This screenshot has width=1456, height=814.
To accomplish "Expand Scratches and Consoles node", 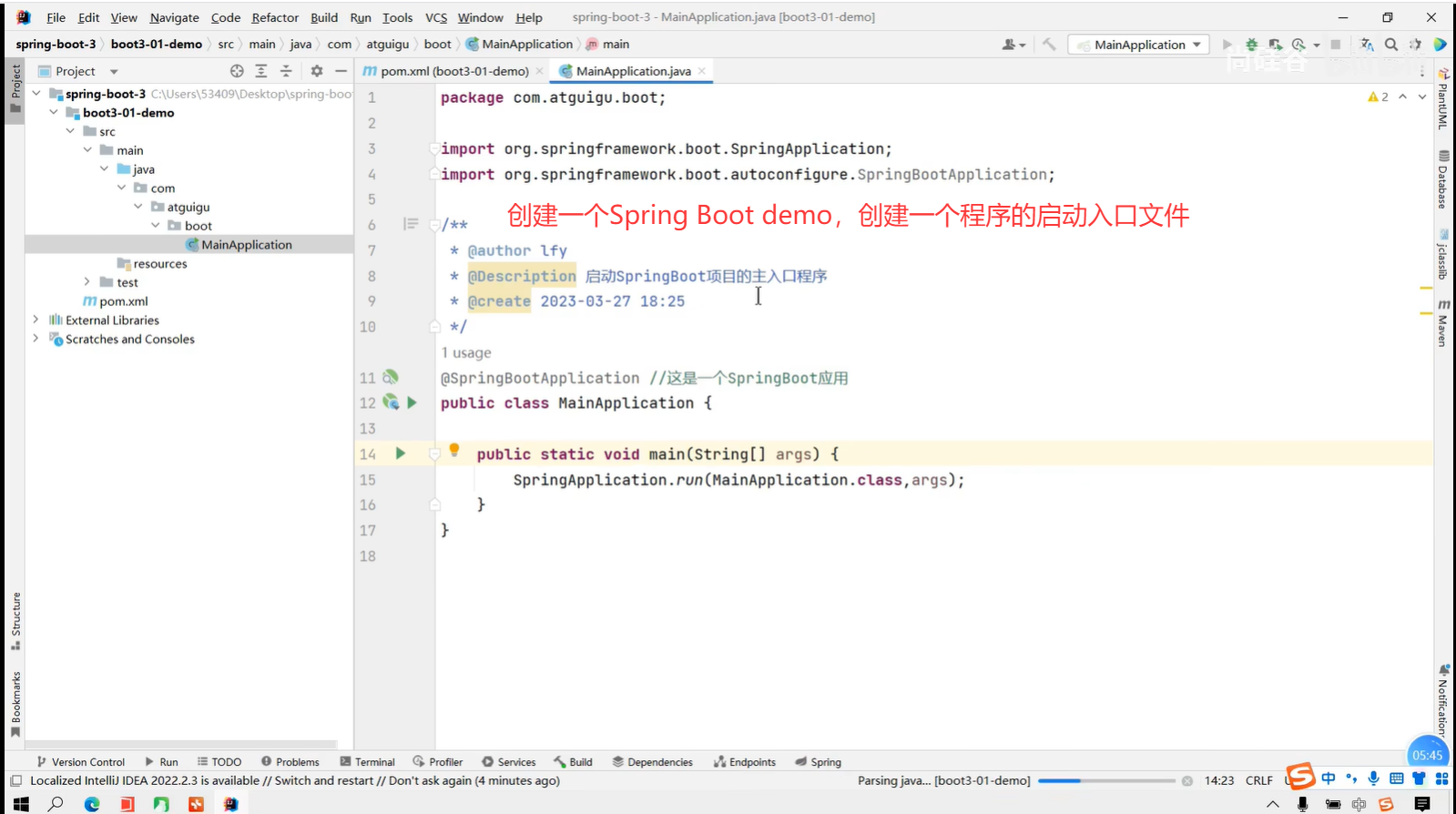I will (x=36, y=338).
